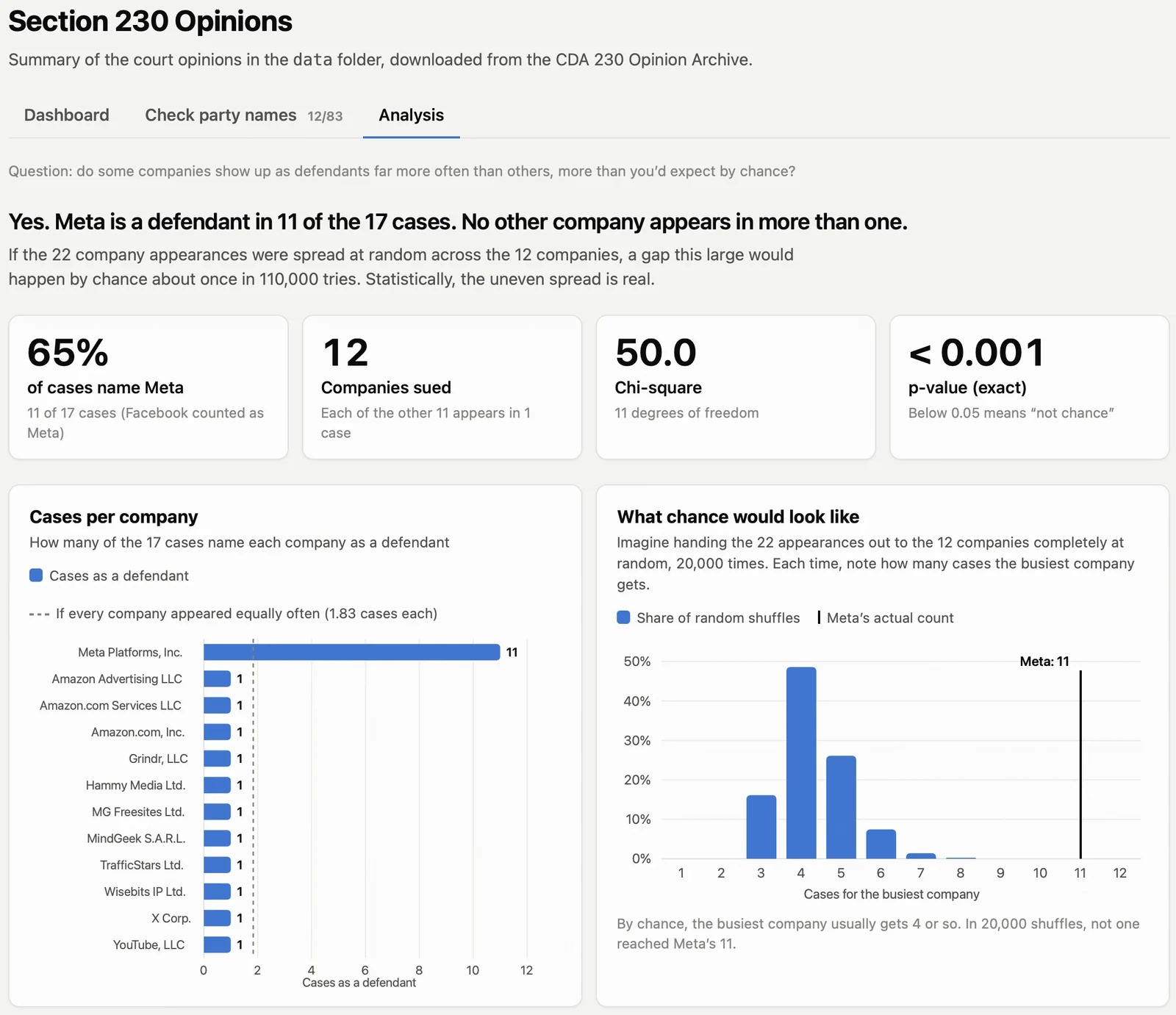Click the 12/83 count badge

(325, 116)
